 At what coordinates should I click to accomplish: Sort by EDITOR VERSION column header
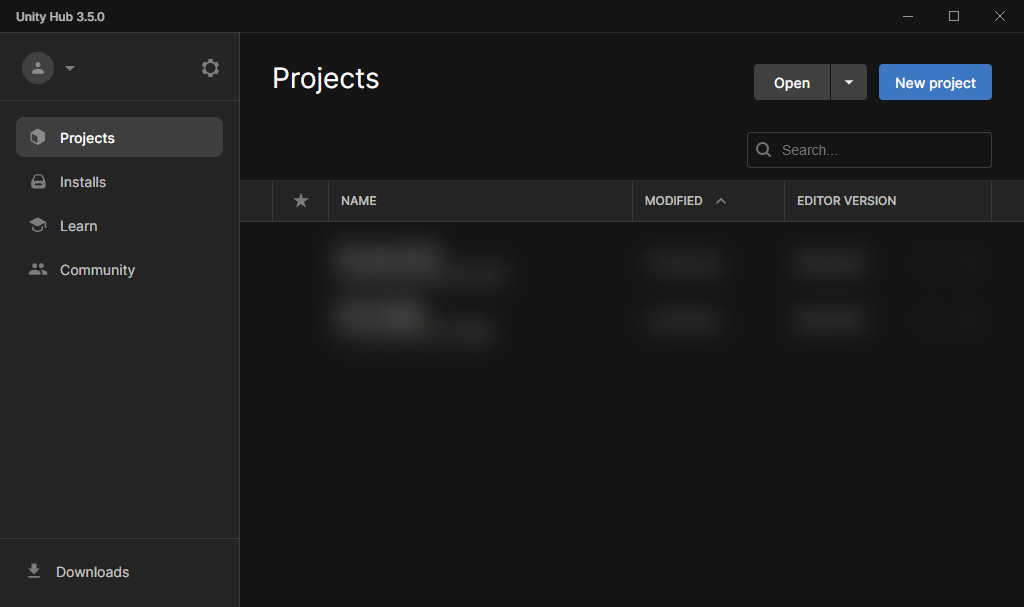point(846,201)
